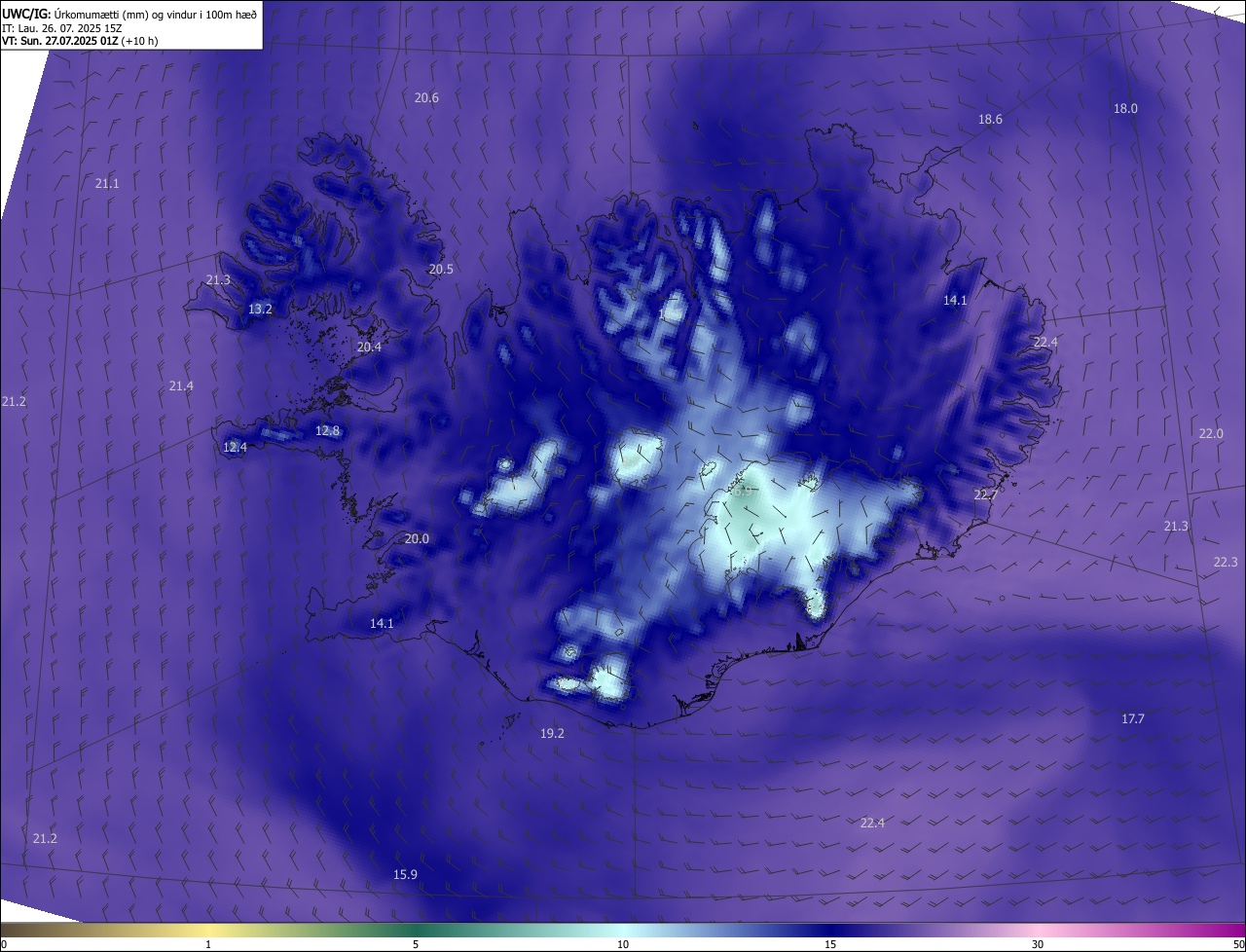This screenshot has height=952, width=1246.
Task: Select the 21.4 value label
Action: [181, 385]
